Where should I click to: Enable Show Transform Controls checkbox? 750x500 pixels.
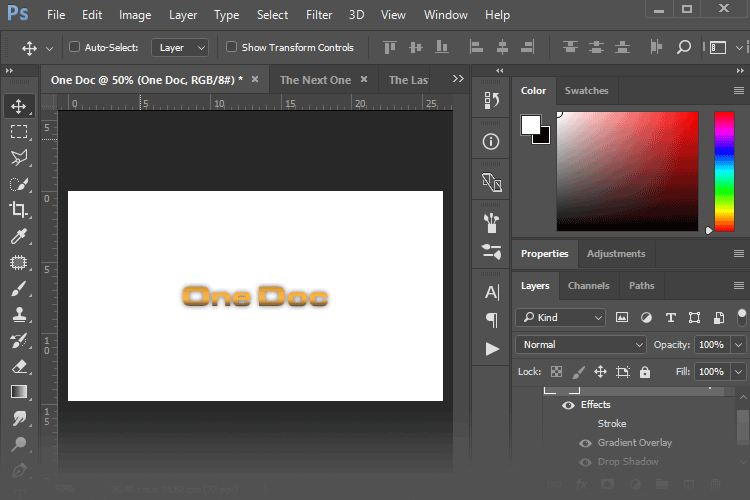(x=232, y=47)
